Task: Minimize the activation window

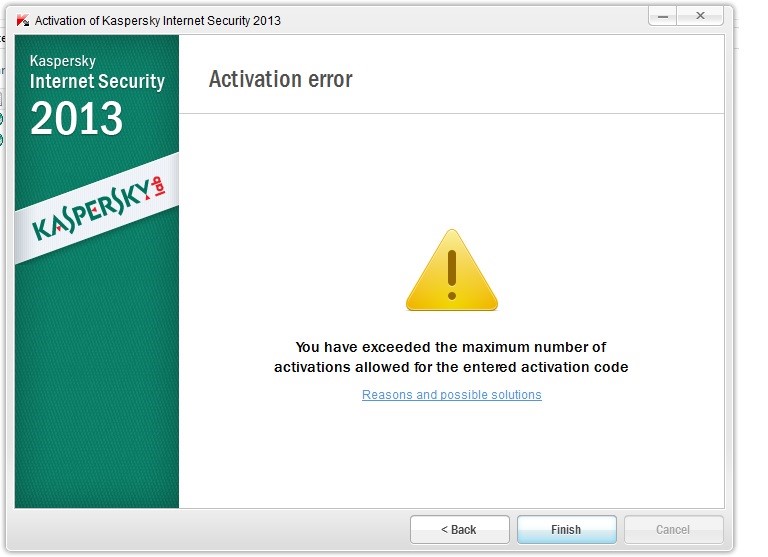Action: (x=663, y=16)
